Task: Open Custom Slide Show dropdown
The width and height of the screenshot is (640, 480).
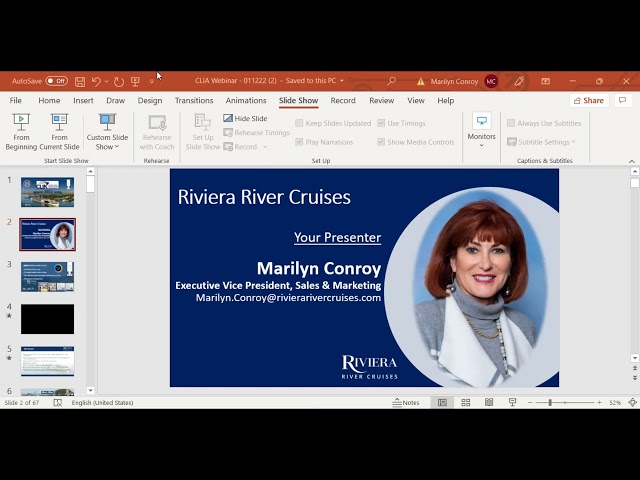Action: pyautogui.click(x=107, y=132)
